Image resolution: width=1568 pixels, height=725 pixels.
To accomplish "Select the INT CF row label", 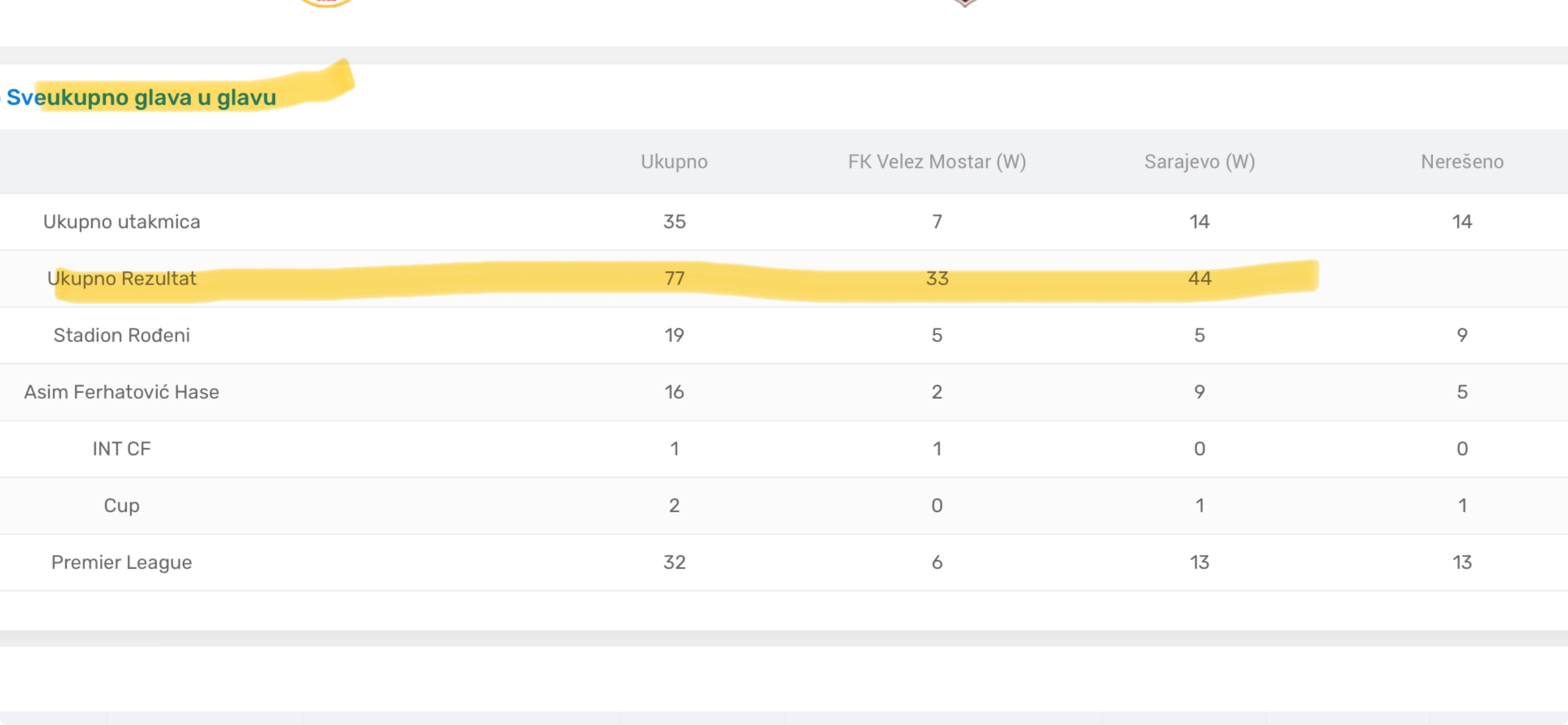I will click(x=122, y=449).
